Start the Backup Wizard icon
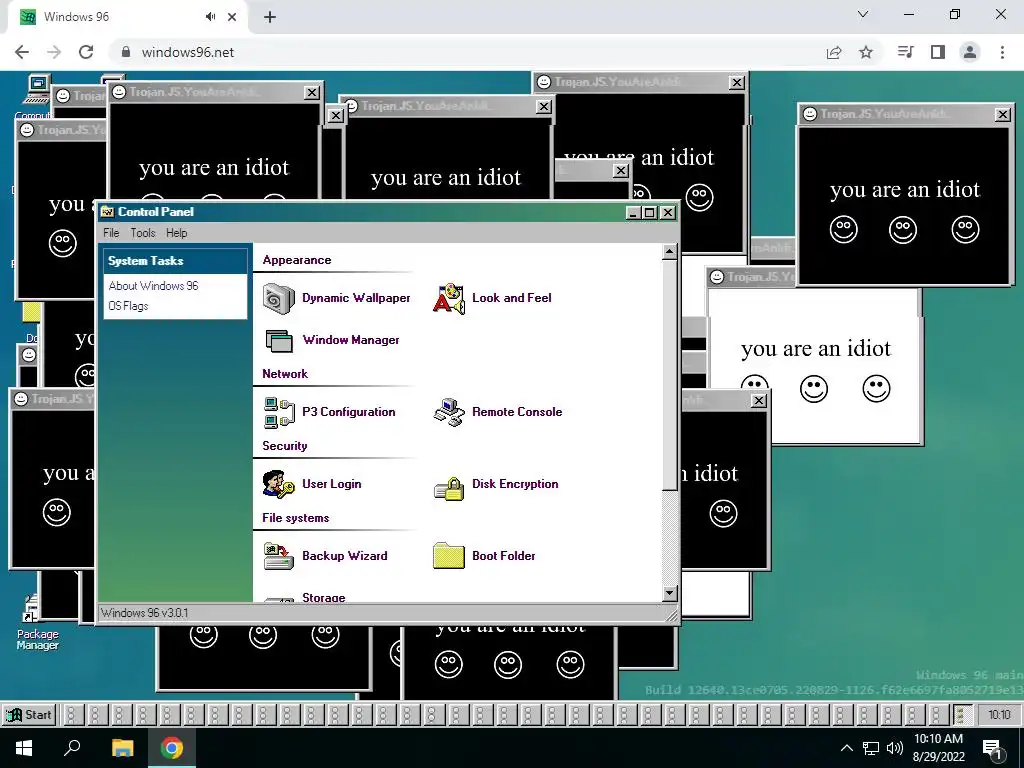The image size is (1024, 768). coord(279,556)
